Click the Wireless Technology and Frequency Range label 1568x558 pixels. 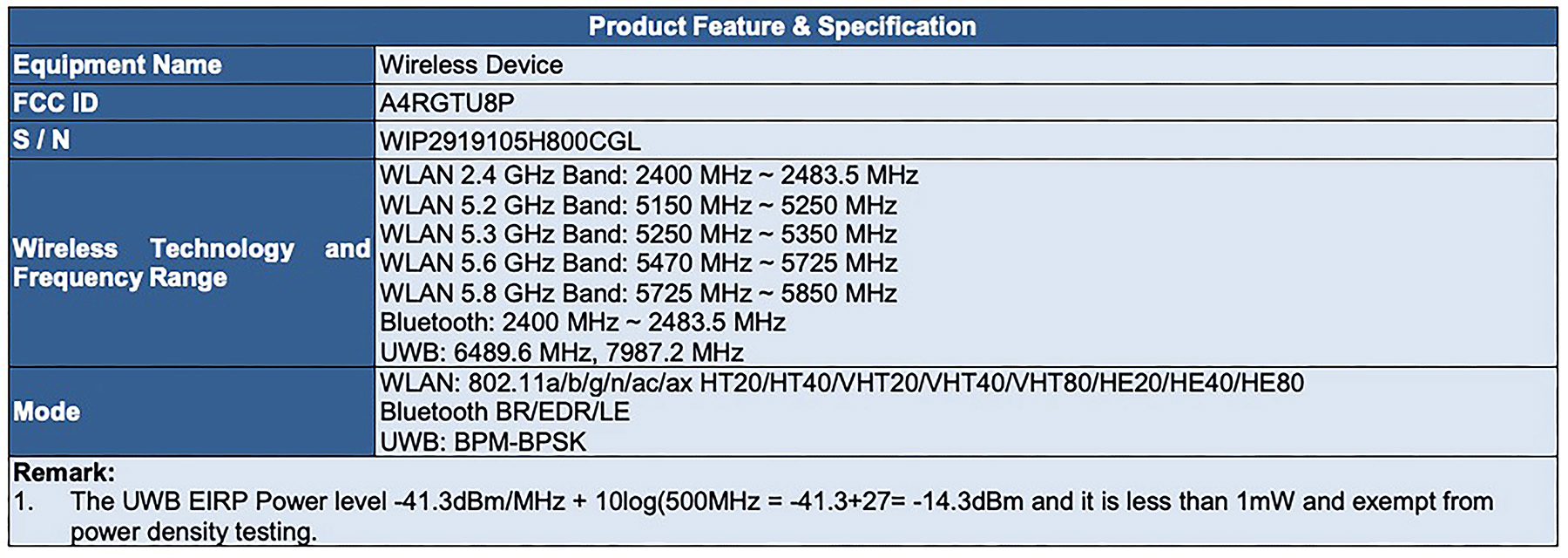click(x=191, y=262)
